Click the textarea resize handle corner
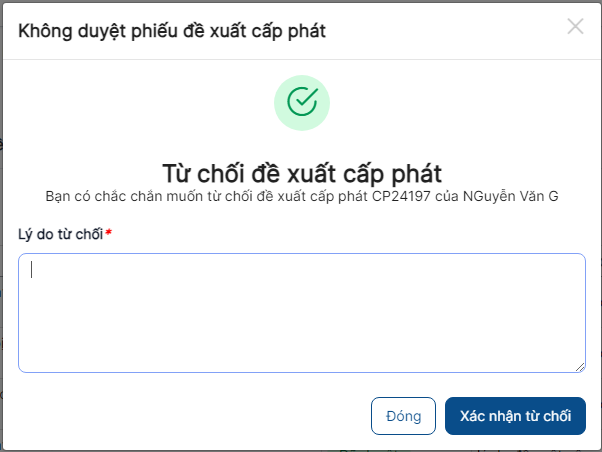602x452 pixels. coord(580,368)
